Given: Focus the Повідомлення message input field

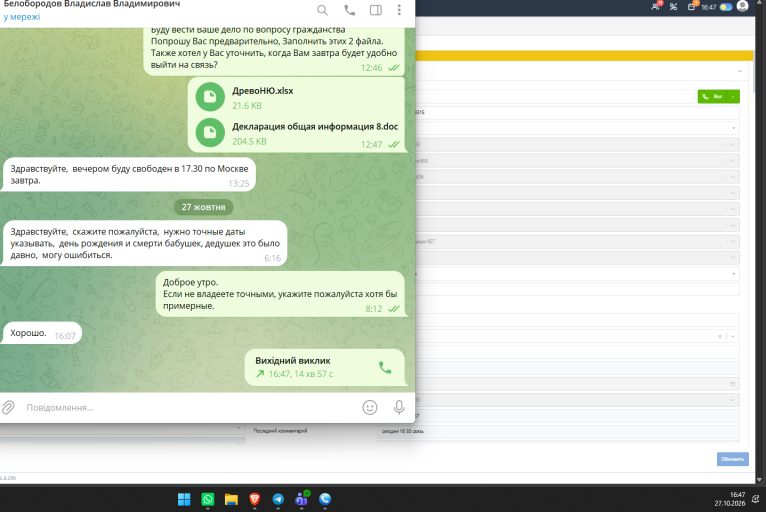Looking at the screenshot, I should click(191, 407).
